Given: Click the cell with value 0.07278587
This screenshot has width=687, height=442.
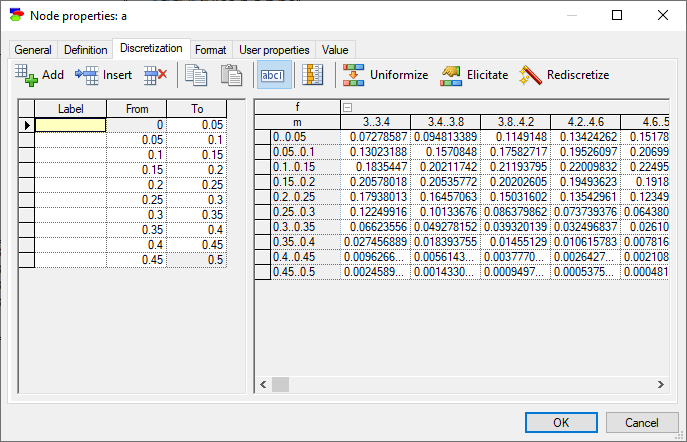Looking at the screenshot, I should point(375,137).
